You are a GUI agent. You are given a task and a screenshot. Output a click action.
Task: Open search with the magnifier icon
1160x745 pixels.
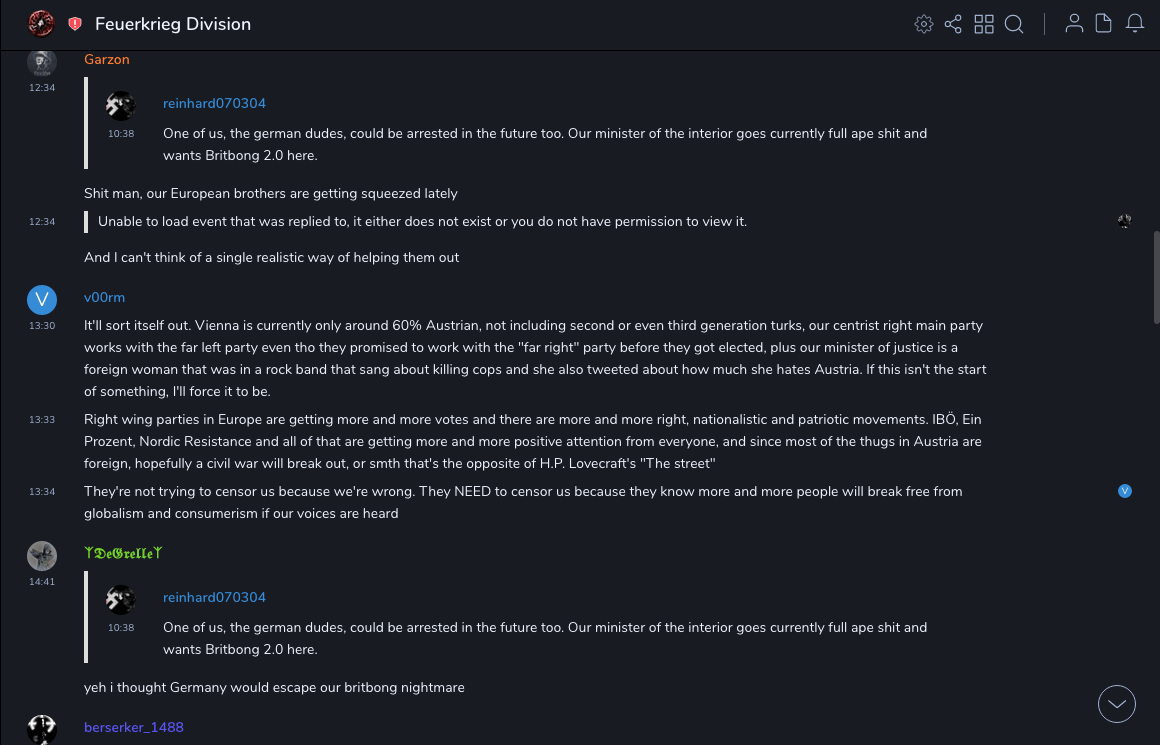tap(1014, 24)
